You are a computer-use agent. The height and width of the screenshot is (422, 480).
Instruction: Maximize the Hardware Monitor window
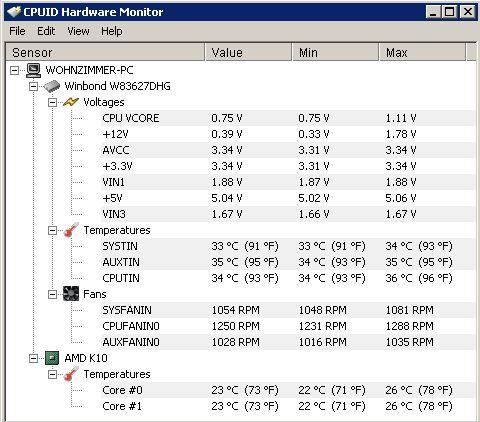(449, 12)
